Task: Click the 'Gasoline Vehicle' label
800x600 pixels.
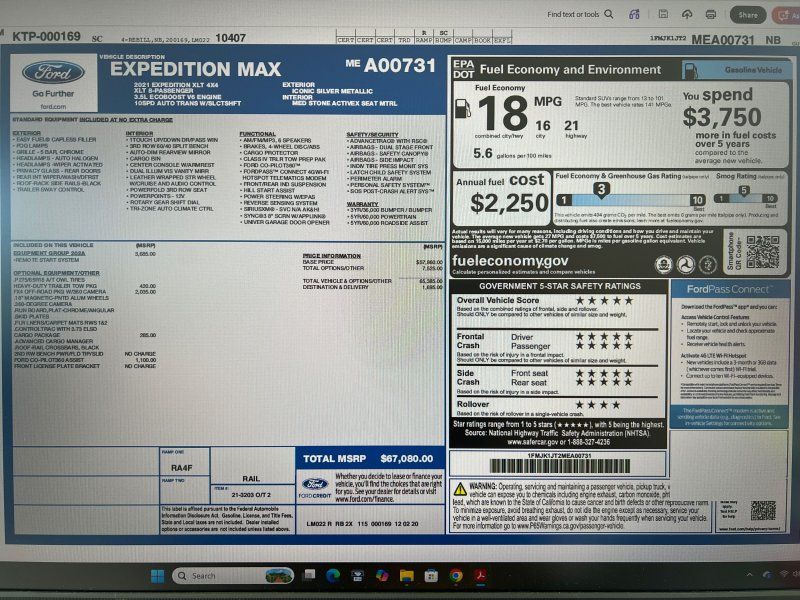Action: pos(753,70)
